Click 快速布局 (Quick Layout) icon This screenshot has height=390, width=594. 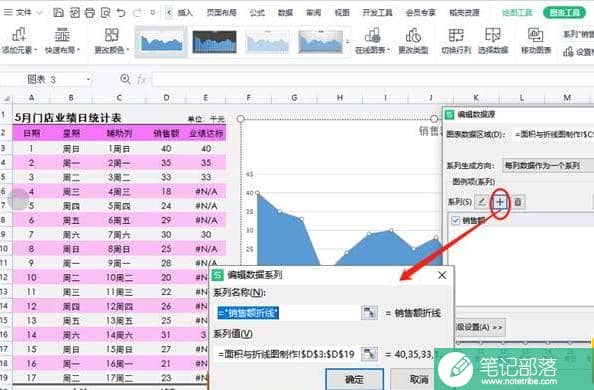pyautogui.click(x=62, y=35)
